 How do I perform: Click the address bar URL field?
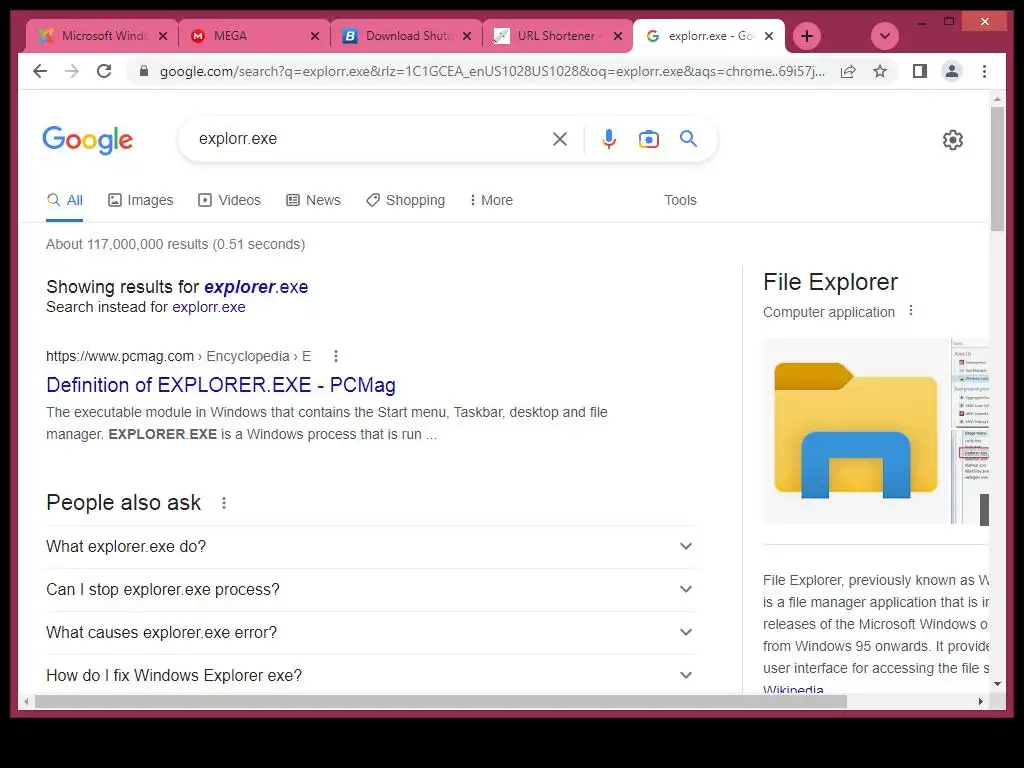[x=492, y=71]
